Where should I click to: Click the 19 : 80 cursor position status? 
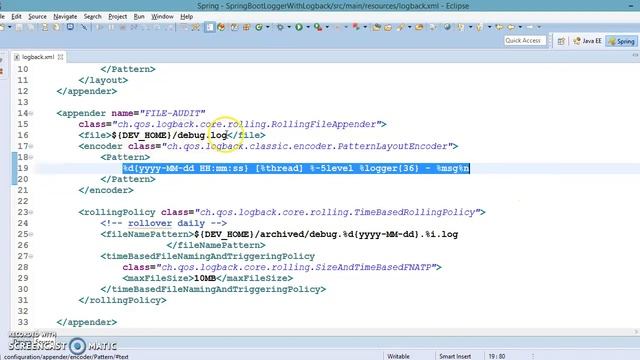point(497,356)
